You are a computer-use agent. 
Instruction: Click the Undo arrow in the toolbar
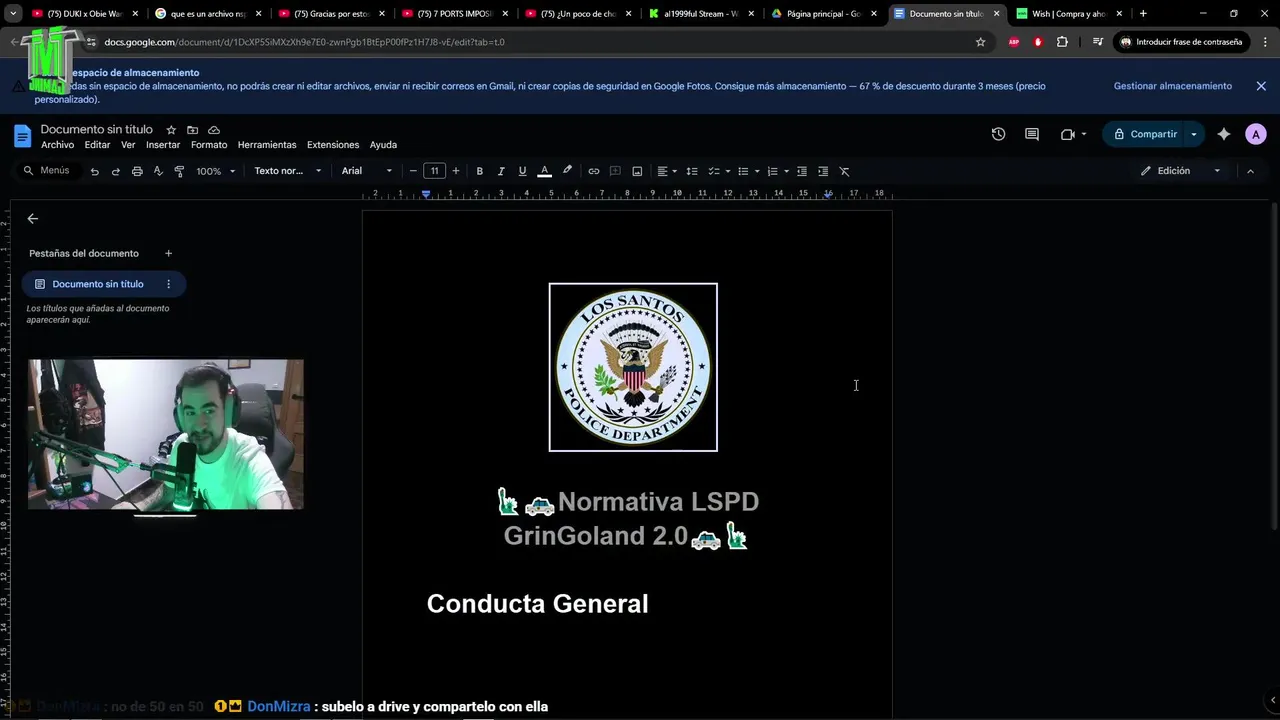click(94, 171)
